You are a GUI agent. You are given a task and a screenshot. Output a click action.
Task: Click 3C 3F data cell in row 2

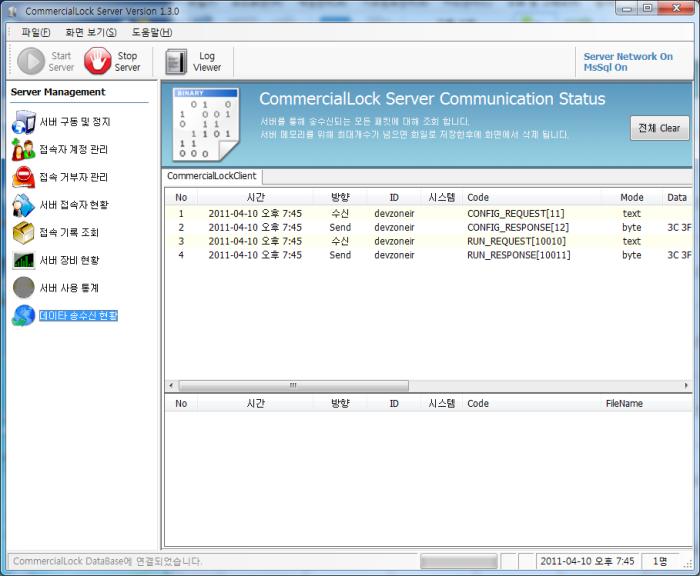(x=679, y=227)
